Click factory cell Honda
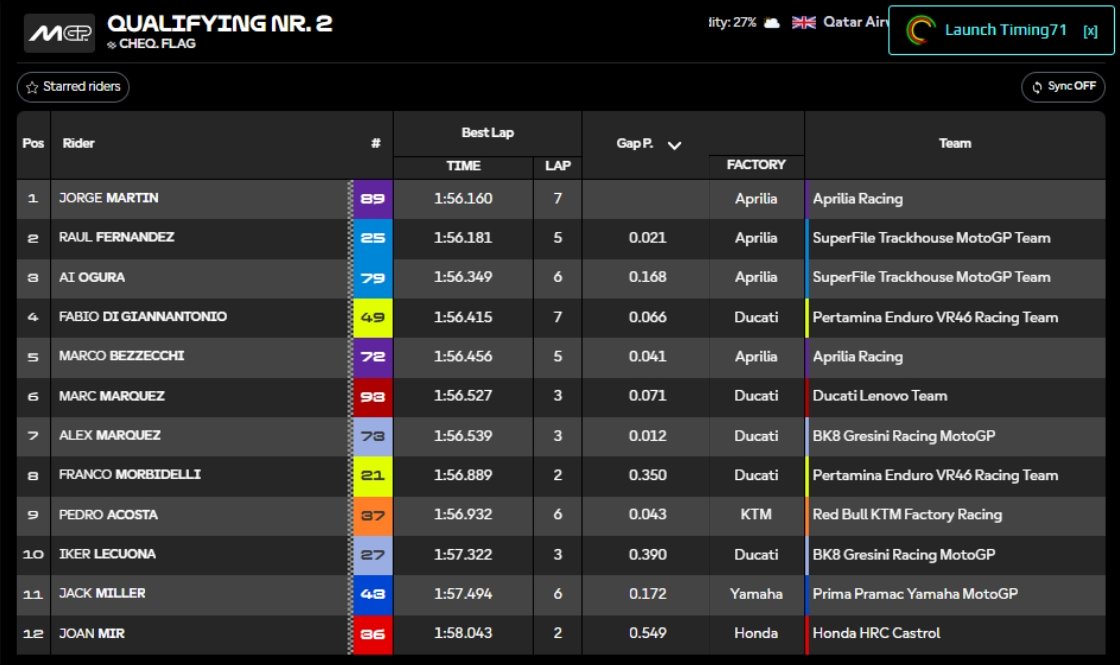 click(x=756, y=633)
